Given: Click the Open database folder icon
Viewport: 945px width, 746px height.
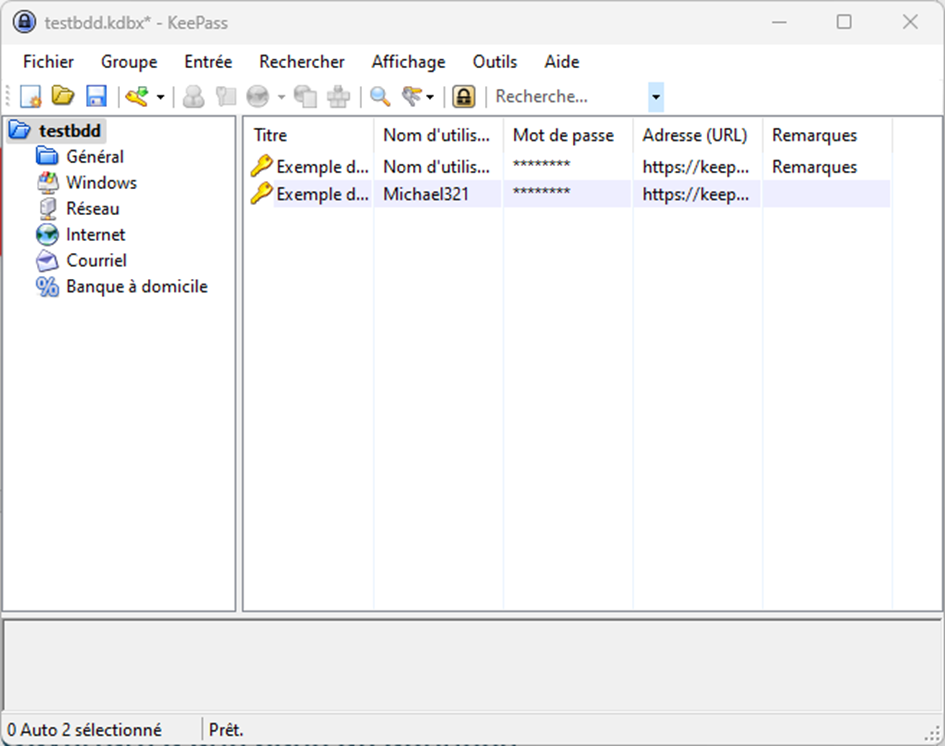Looking at the screenshot, I should click(x=63, y=96).
